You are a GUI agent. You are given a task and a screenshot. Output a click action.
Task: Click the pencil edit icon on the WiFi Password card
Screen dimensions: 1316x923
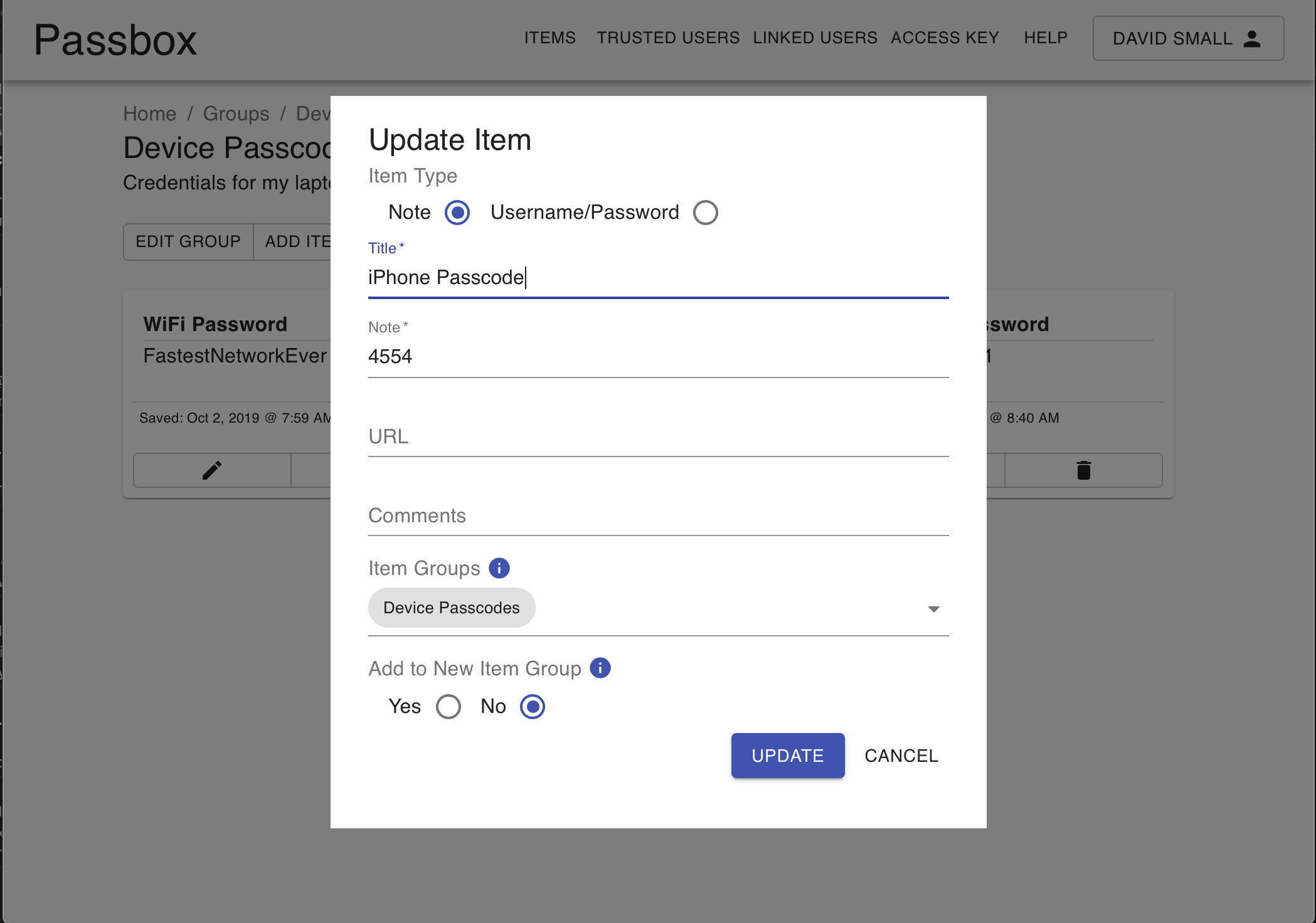click(212, 470)
